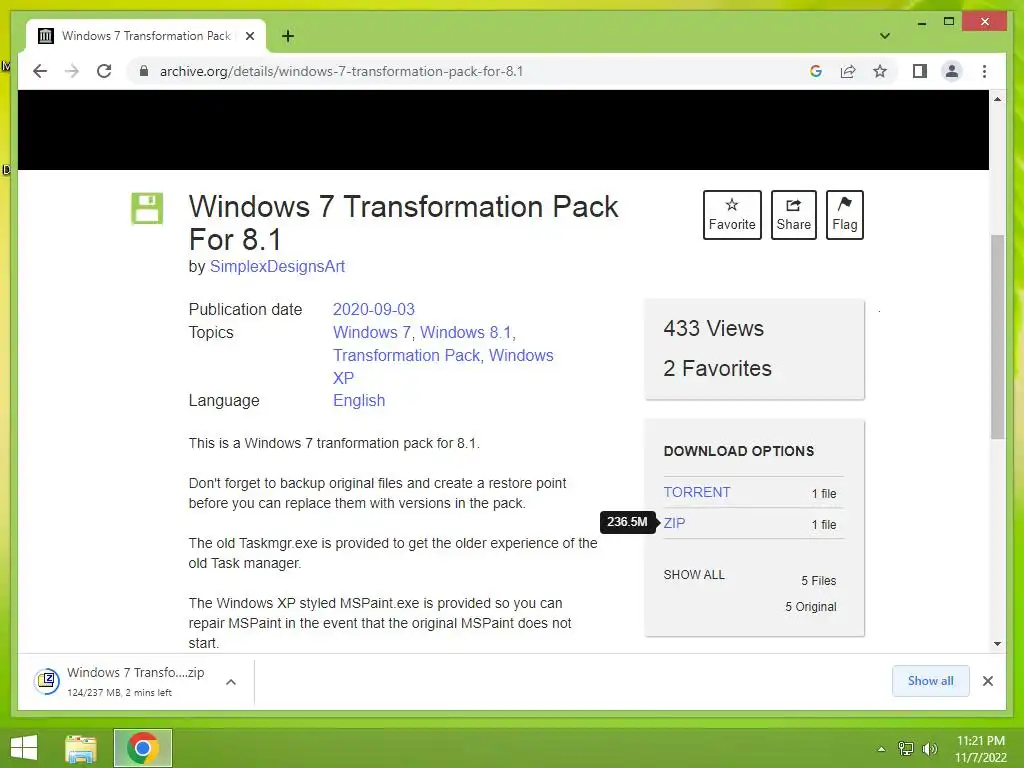This screenshot has width=1024, height=768.
Task: Open the Google search icon in address bar
Action: [816, 71]
